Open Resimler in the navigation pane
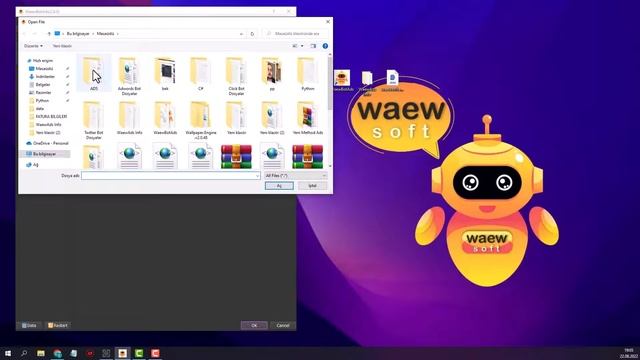This screenshot has height=360, width=640. click(x=40, y=93)
